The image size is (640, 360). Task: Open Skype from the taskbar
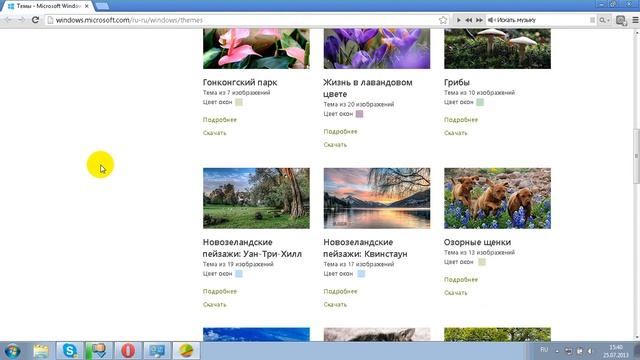(70, 351)
